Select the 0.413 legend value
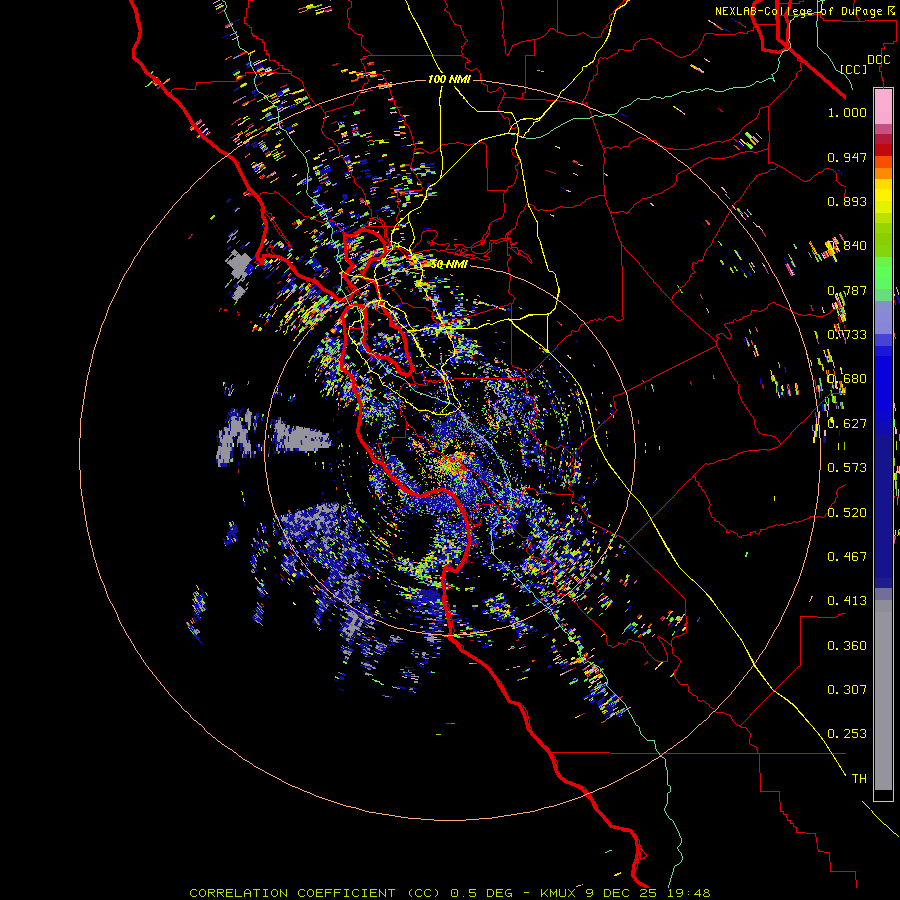Image resolution: width=900 pixels, height=900 pixels. coord(847,601)
